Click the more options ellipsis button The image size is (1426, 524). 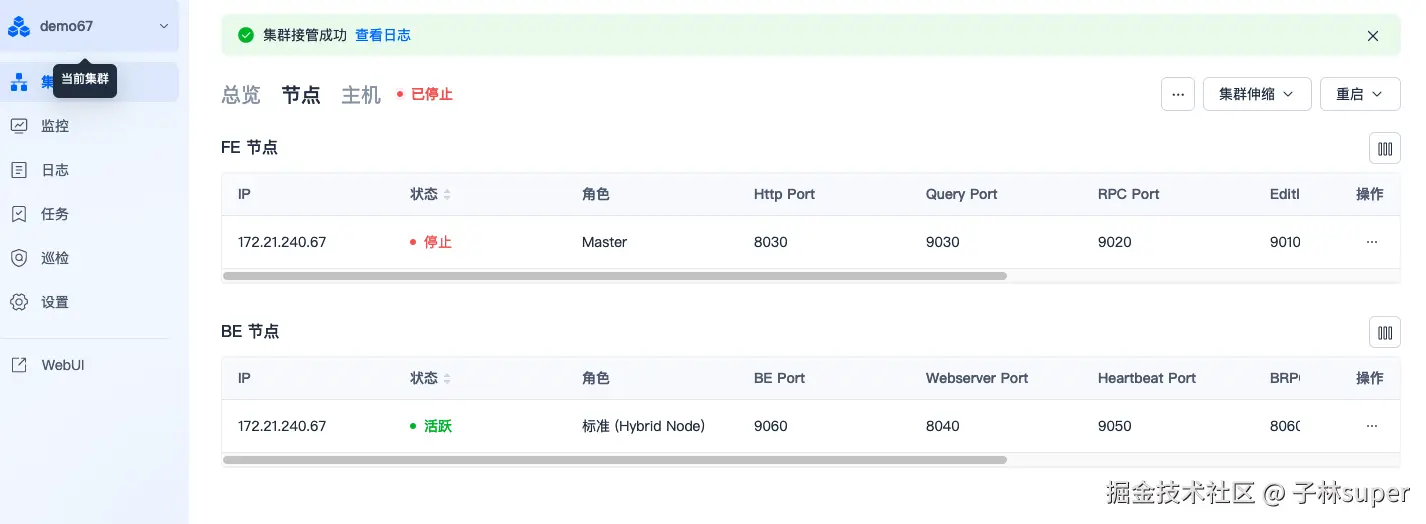1177,94
